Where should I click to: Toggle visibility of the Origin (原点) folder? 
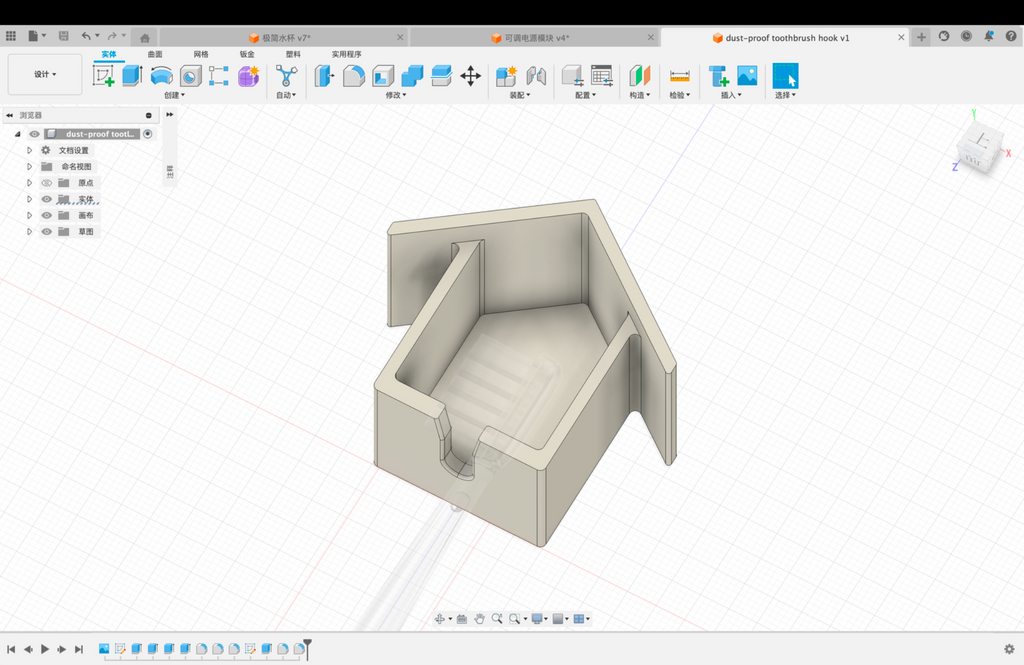pyautogui.click(x=46, y=183)
